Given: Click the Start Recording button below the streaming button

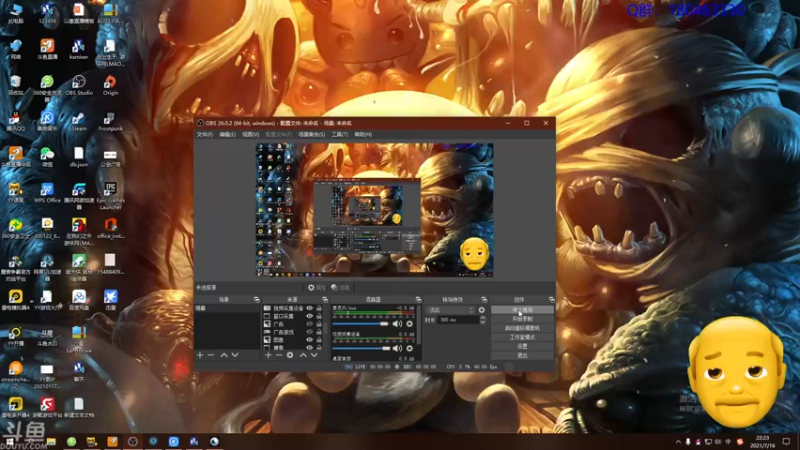Looking at the screenshot, I should [522, 319].
